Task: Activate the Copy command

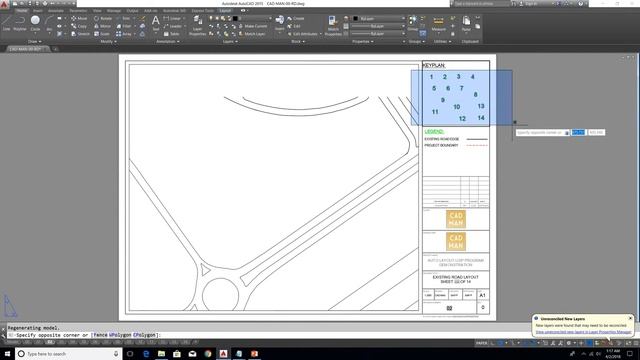Action: [x=78, y=26]
